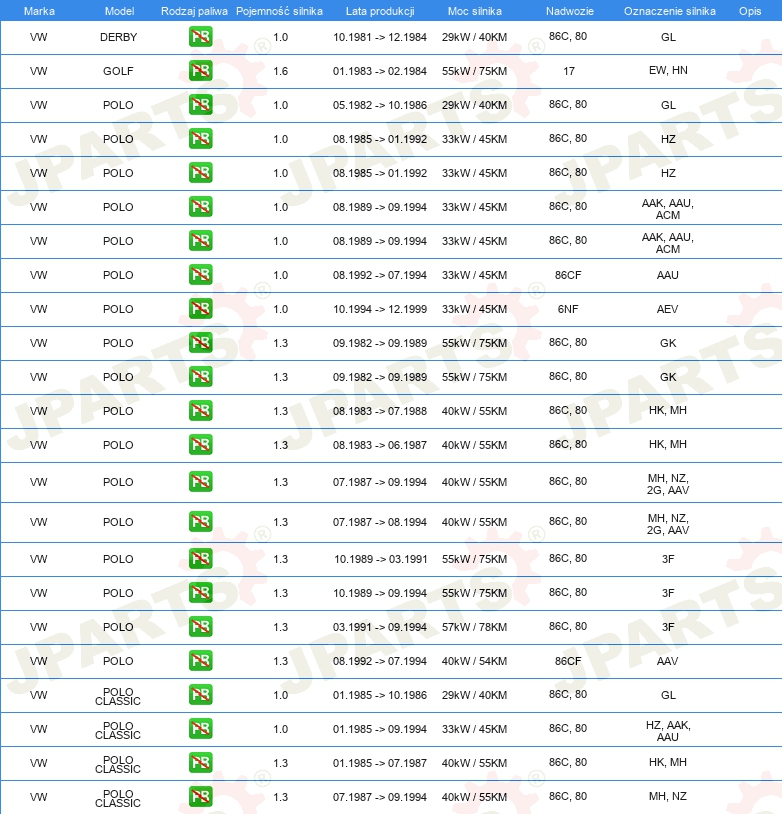
Task: Click the date range 01.1985 -> 07.1987
Action: [380, 763]
